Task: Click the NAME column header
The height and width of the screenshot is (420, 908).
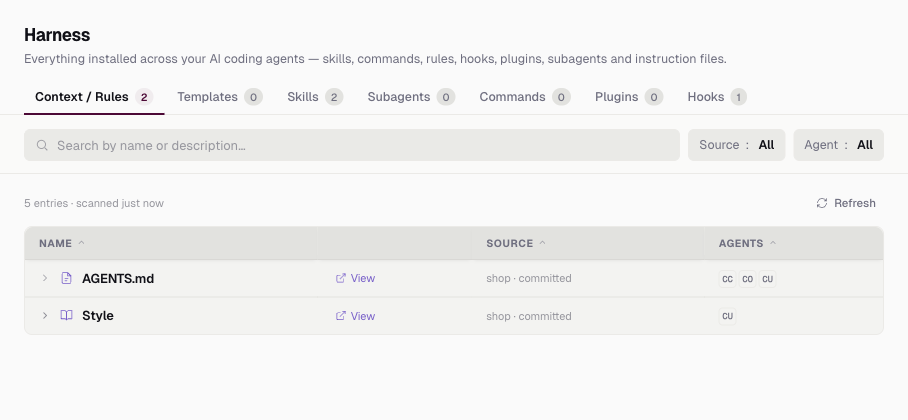Action: point(56,243)
